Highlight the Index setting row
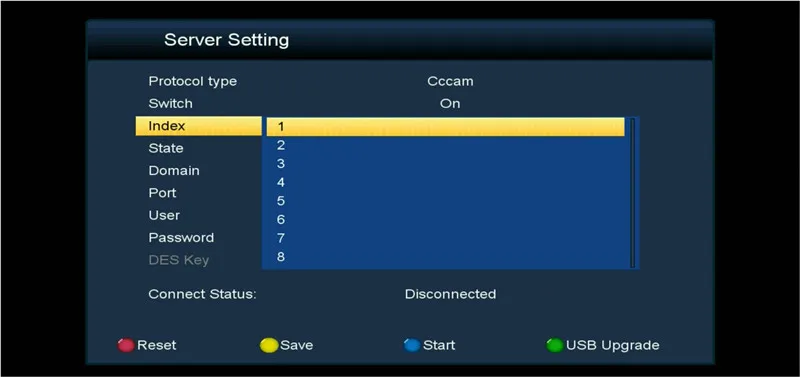Image resolution: width=800 pixels, height=377 pixels. click(x=198, y=126)
